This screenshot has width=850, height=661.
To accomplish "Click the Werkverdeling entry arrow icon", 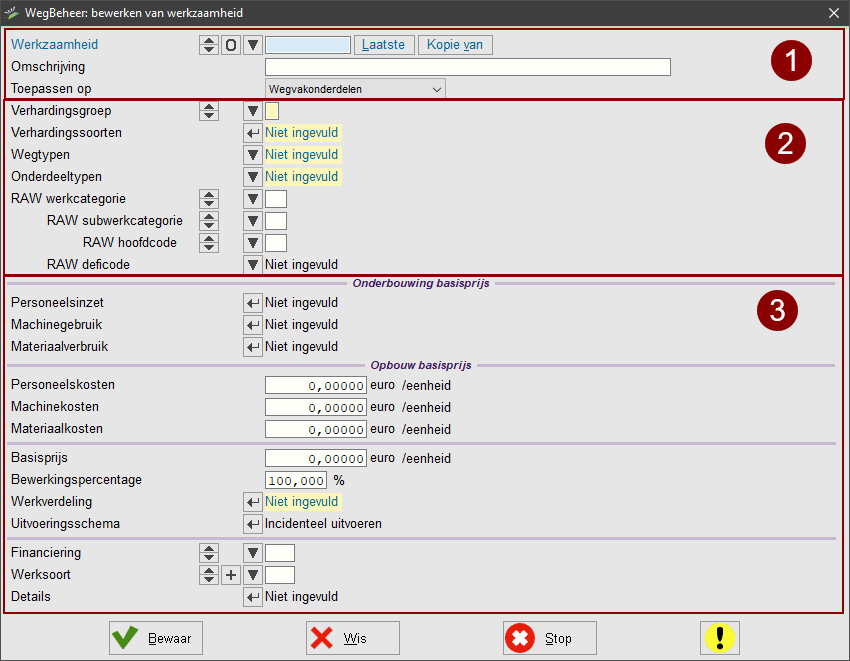I will pyautogui.click(x=253, y=502).
